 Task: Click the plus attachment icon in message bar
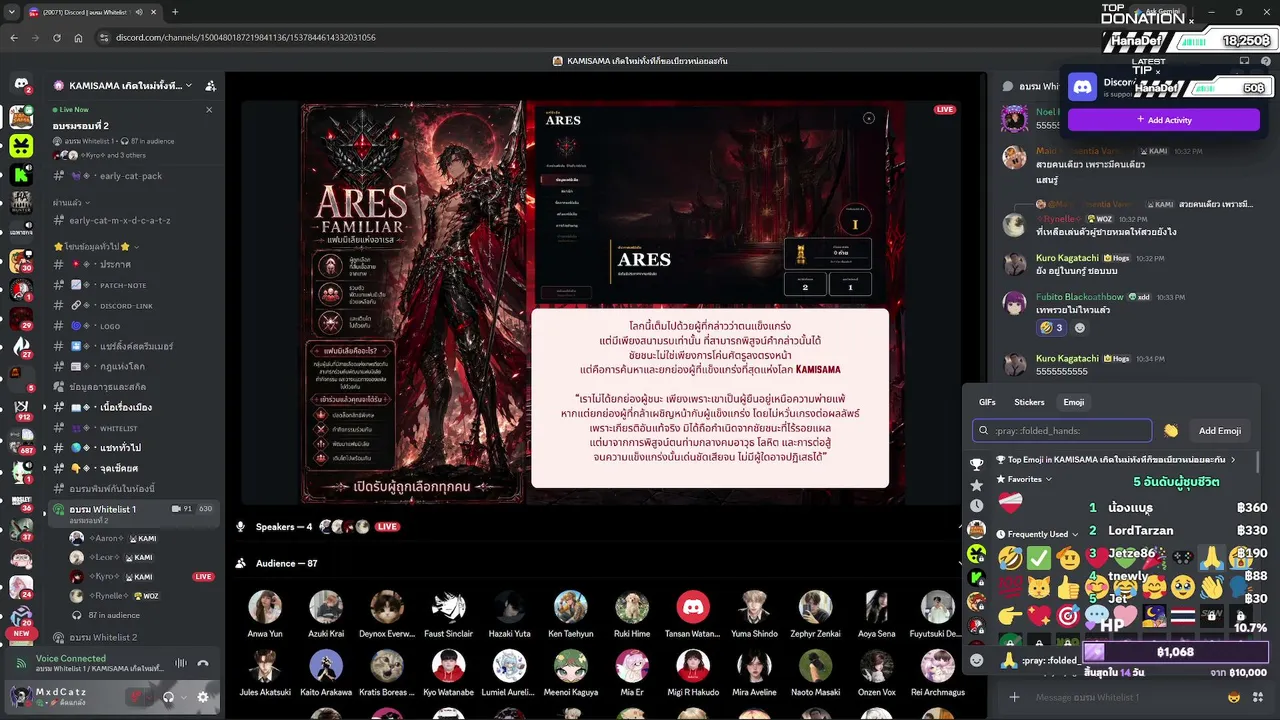pos(1014,697)
